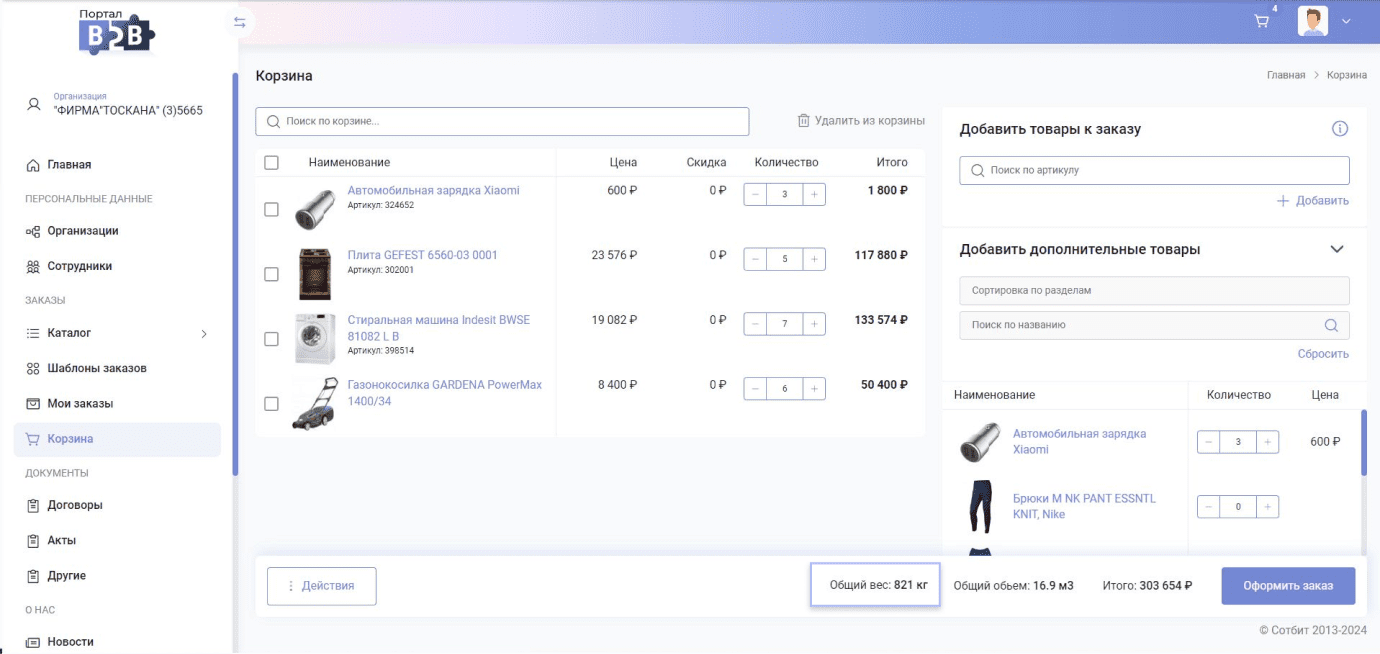Click the info icon near Добавить товары к заказу
1380x654 pixels.
coord(1340,129)
